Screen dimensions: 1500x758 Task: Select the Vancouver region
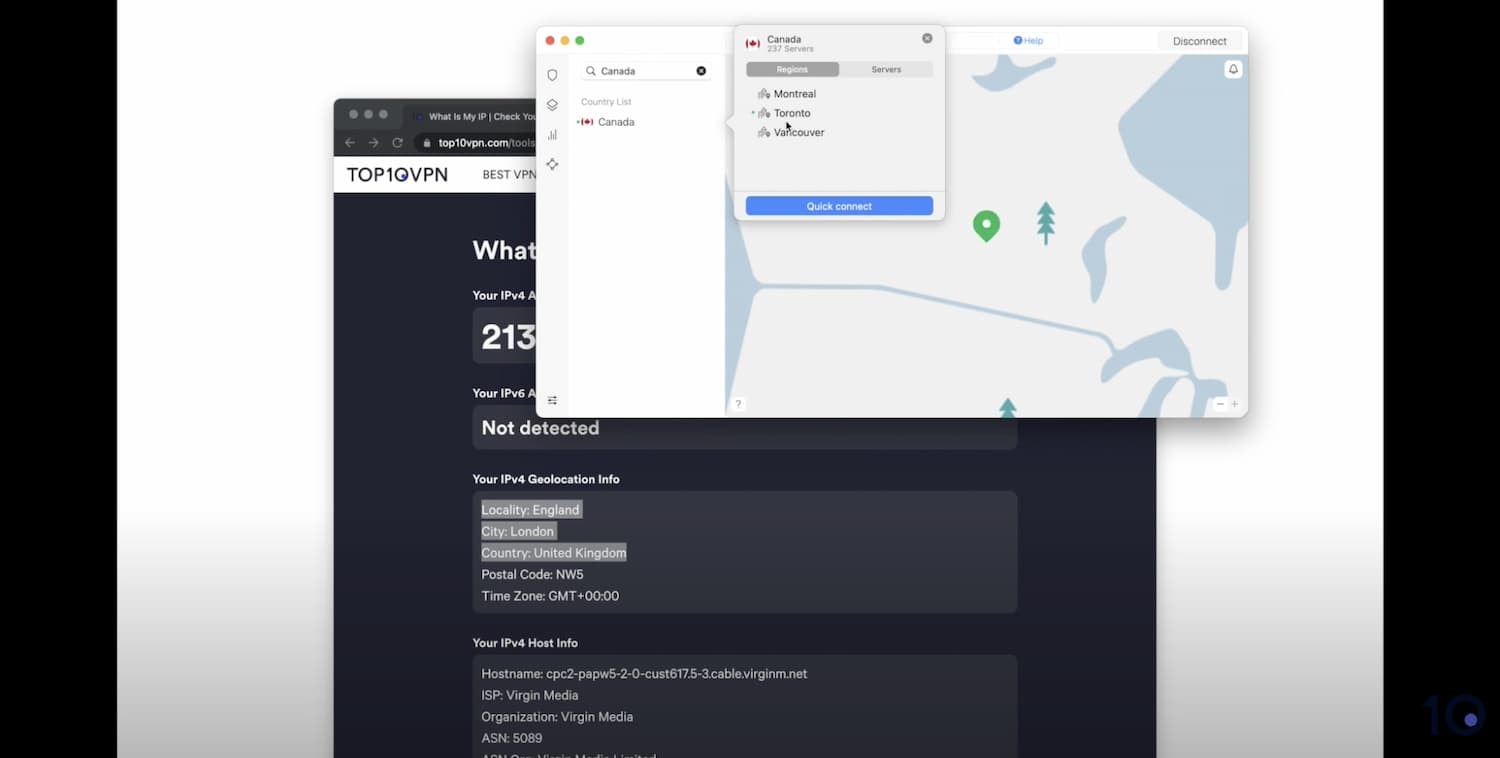click(x=799, y=132)
